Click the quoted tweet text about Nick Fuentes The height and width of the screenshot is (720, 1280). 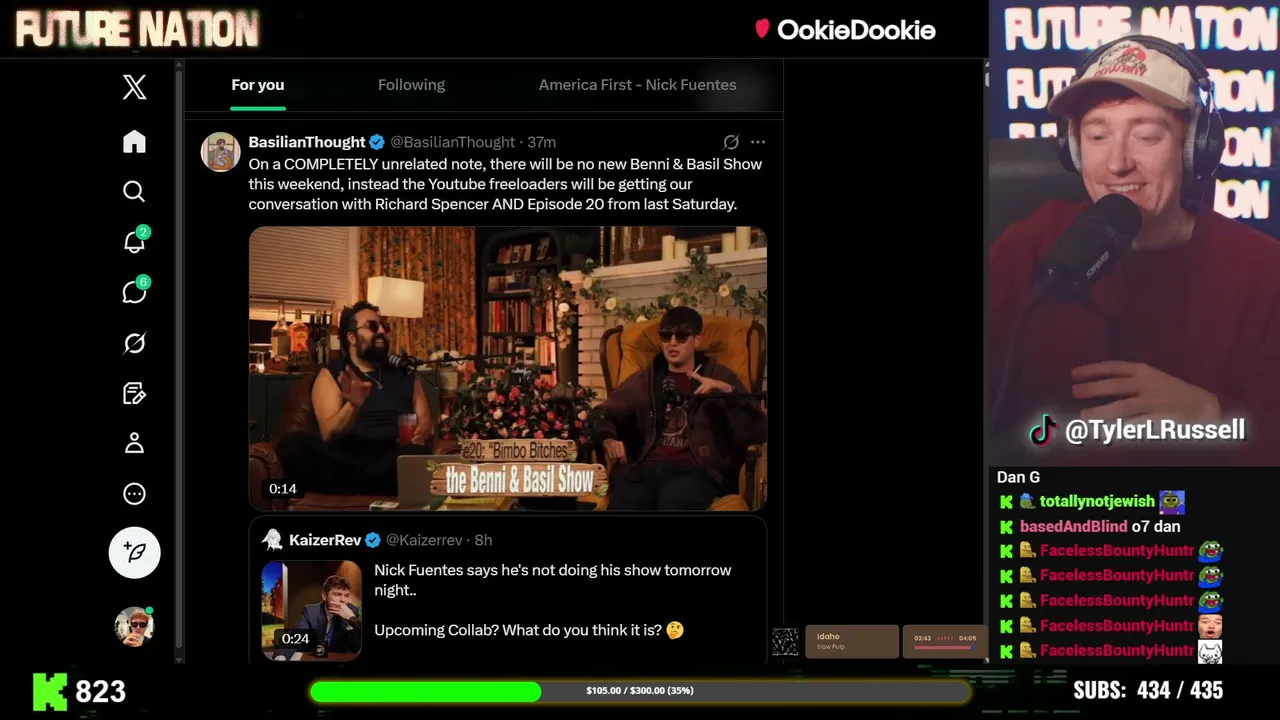(x=553, y=600)
